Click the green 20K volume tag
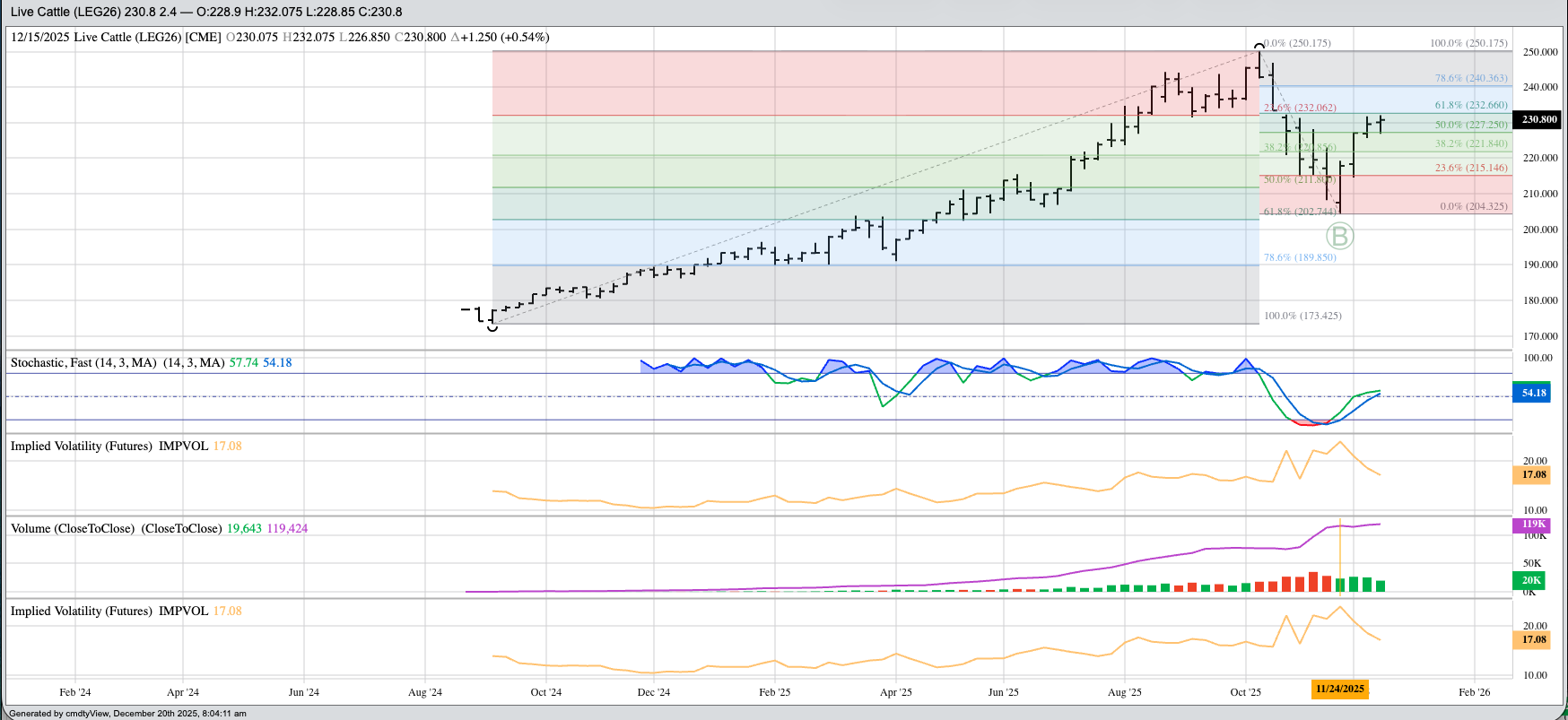Screen dimensions: 1568x720 click(x=1531, y=580)
